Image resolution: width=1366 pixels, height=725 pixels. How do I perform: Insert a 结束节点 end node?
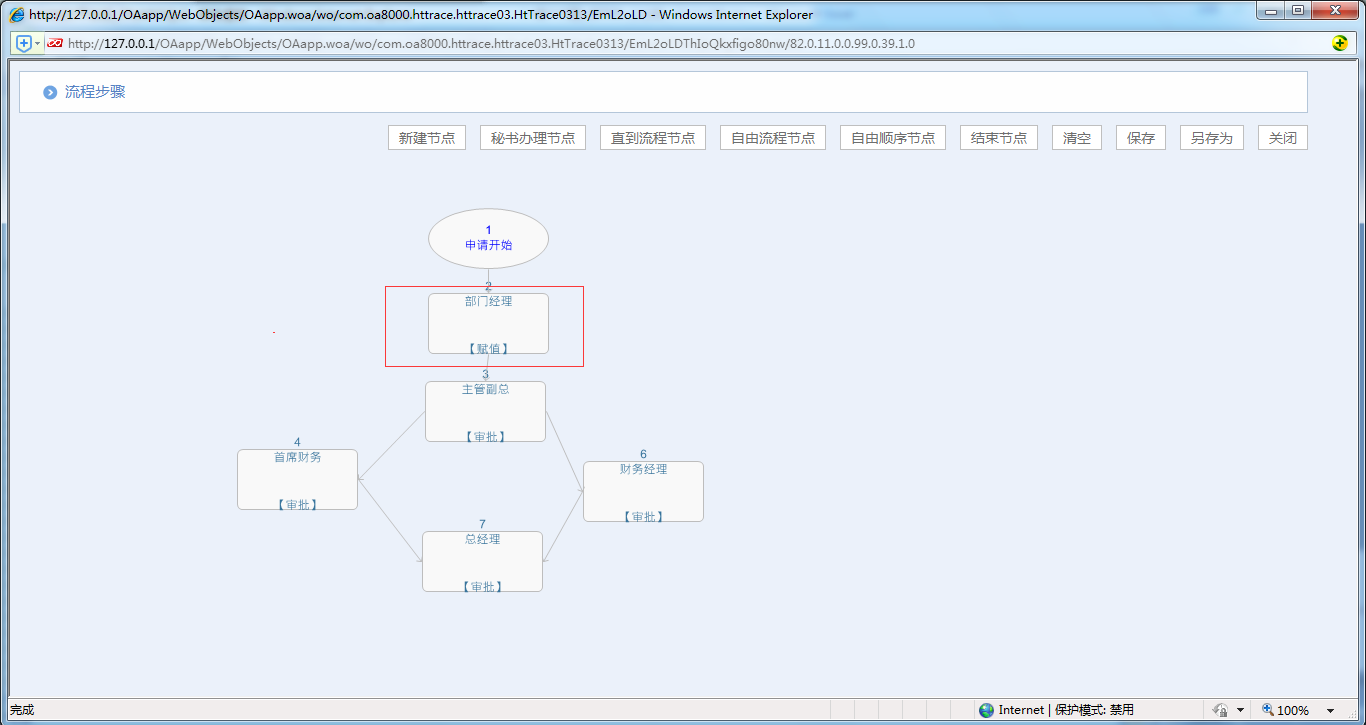(999, 138)
